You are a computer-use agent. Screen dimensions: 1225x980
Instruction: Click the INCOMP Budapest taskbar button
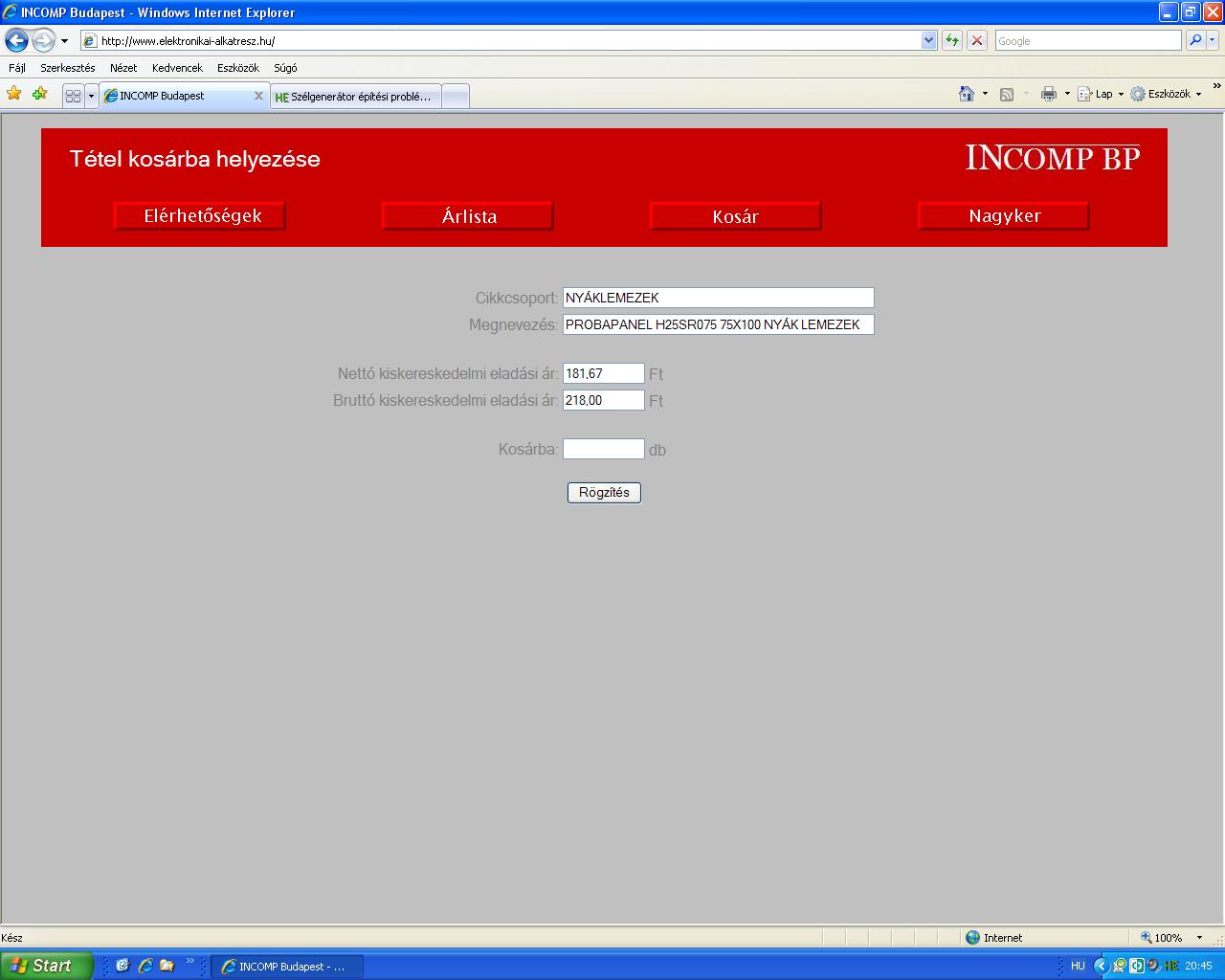click(x=287, y=967)
